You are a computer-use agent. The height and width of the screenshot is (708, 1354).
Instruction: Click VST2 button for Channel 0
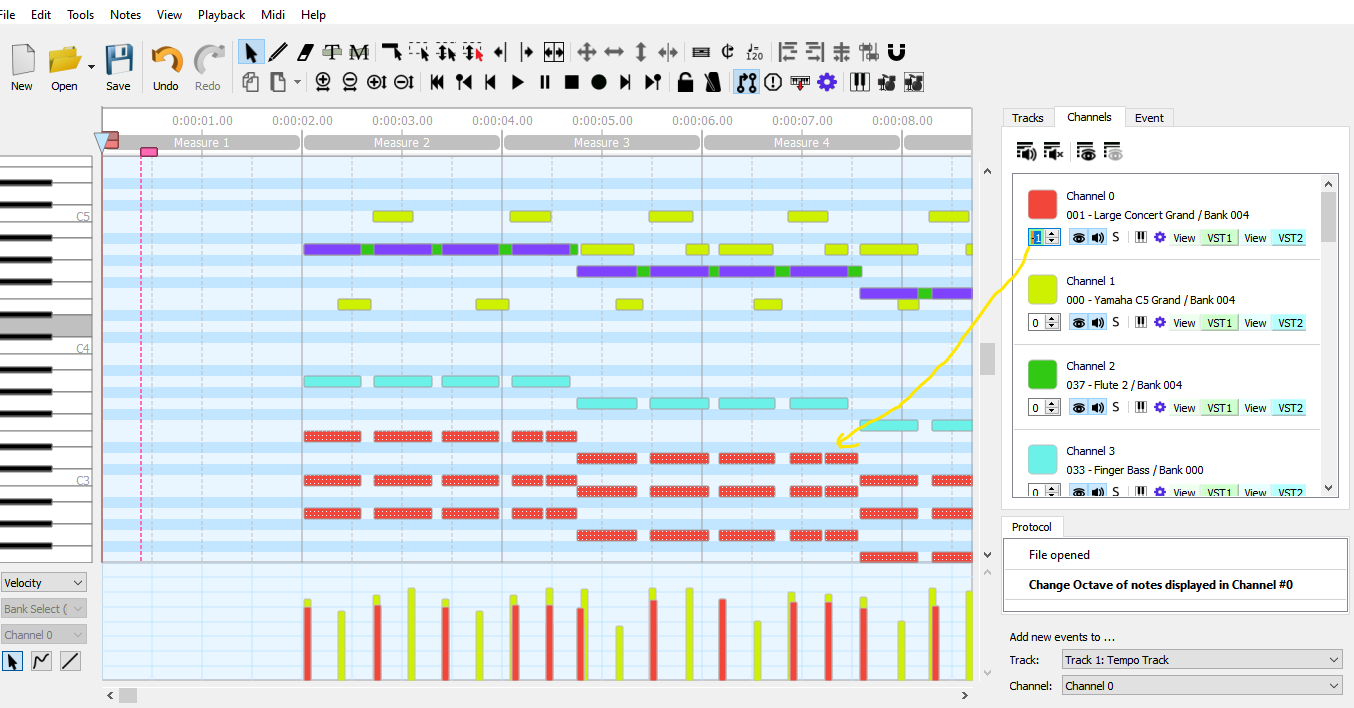[1289, 238]
